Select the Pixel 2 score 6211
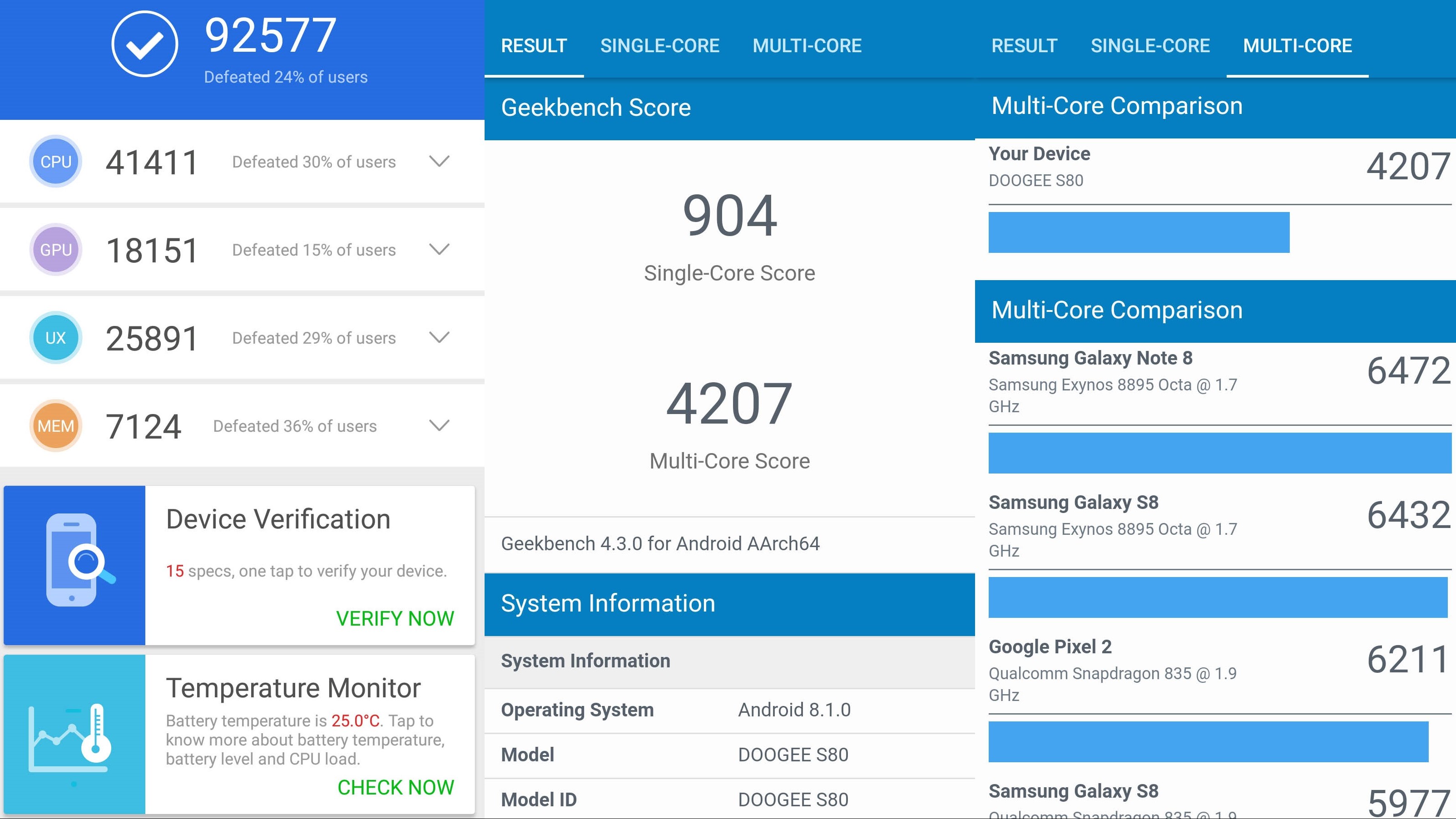This screenshot has width=1456, height=819. [1408, 660]
